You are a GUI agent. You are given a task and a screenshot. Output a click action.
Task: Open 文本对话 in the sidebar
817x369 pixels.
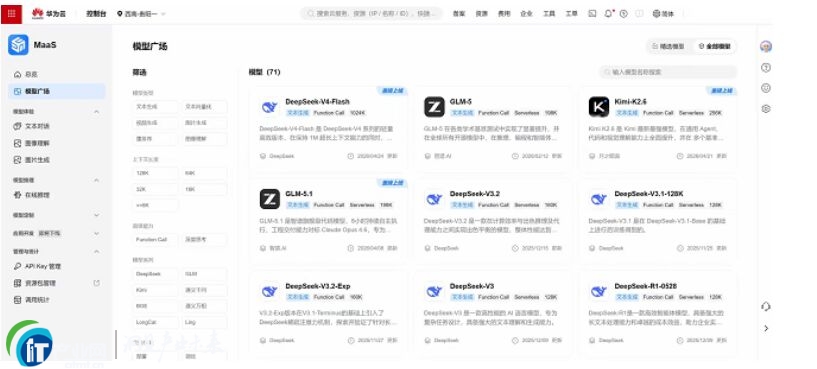32,126
